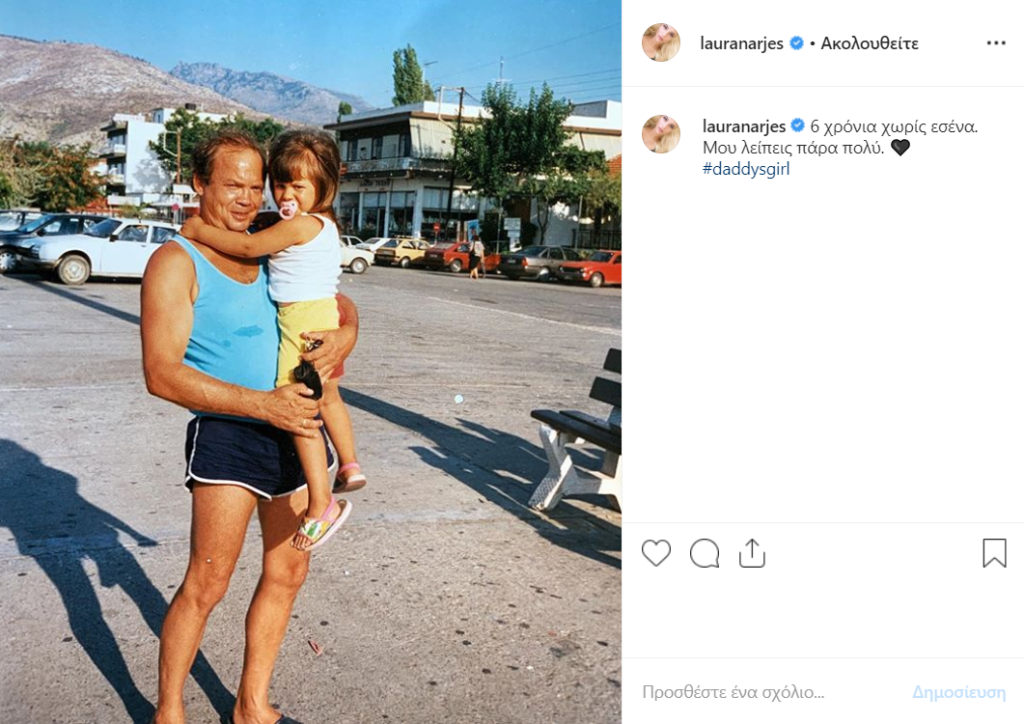
Task: Click the caption line Μου λείπεις πάρα πολύ
Action: [x=793, y=148]
